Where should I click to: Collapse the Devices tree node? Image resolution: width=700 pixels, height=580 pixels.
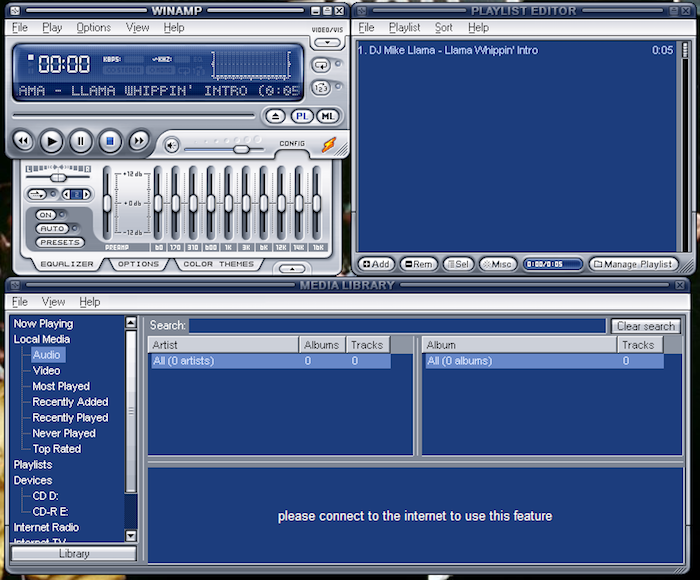click(x=33, y=480)
